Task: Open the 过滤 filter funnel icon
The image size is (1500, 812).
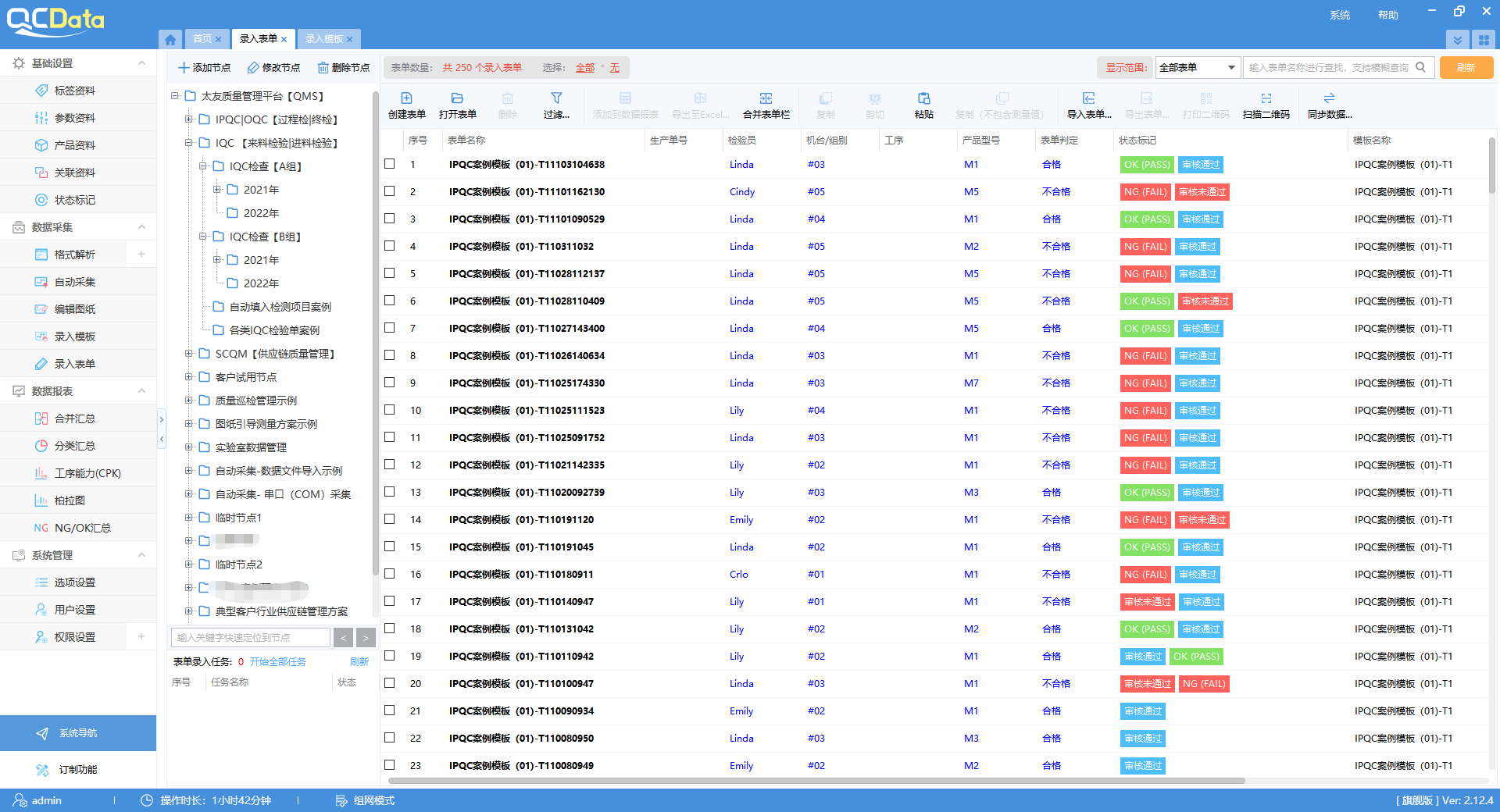Action: 556,98
